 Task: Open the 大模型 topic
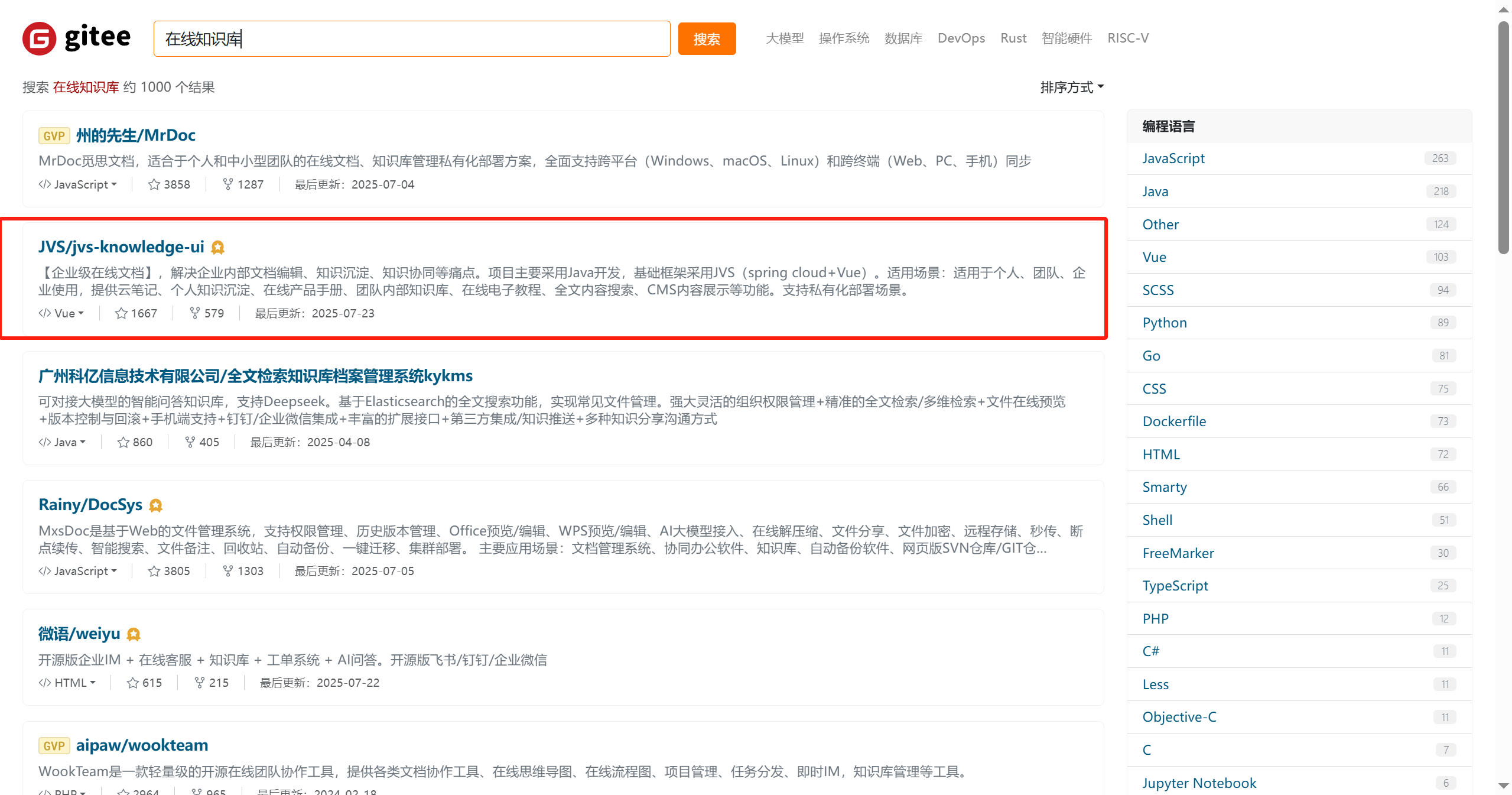point(785,38)
